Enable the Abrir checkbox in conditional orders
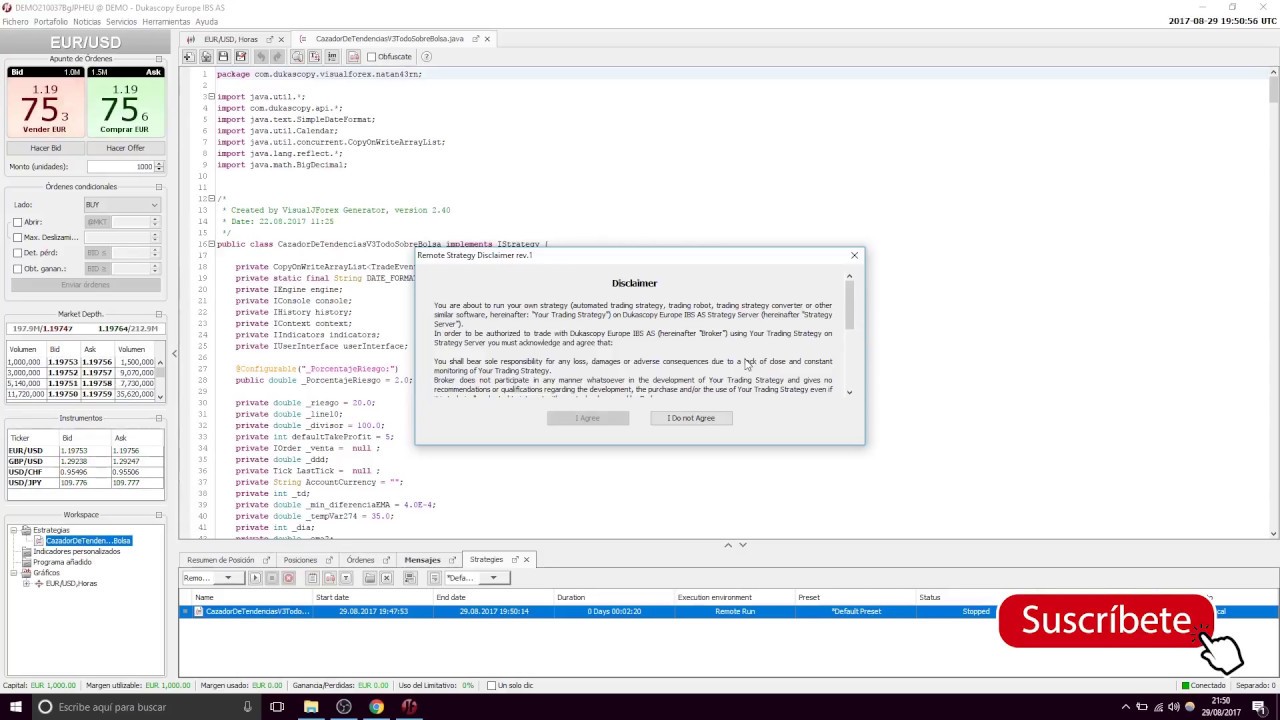1280x720 pixels. [17, 222]
